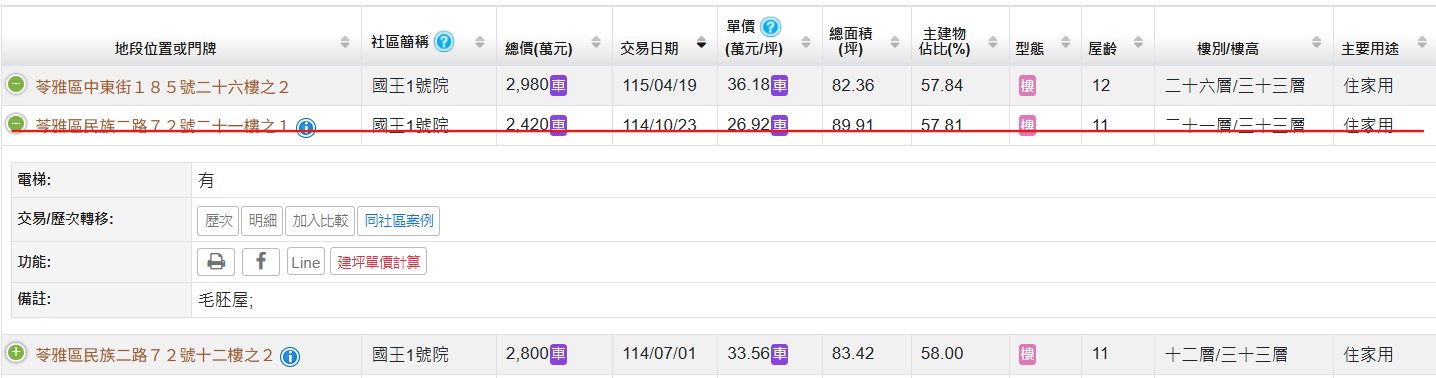Click the 電梯 label
The height and width of the screenshot is (378, 1436).
[35, 179]
